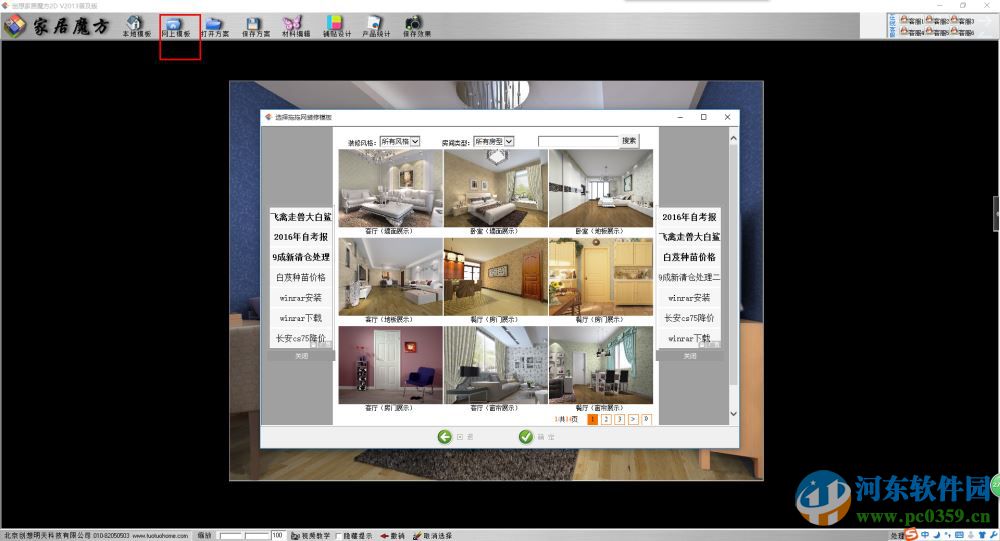Click dialog scrollbar down arrow

(733, 414)
